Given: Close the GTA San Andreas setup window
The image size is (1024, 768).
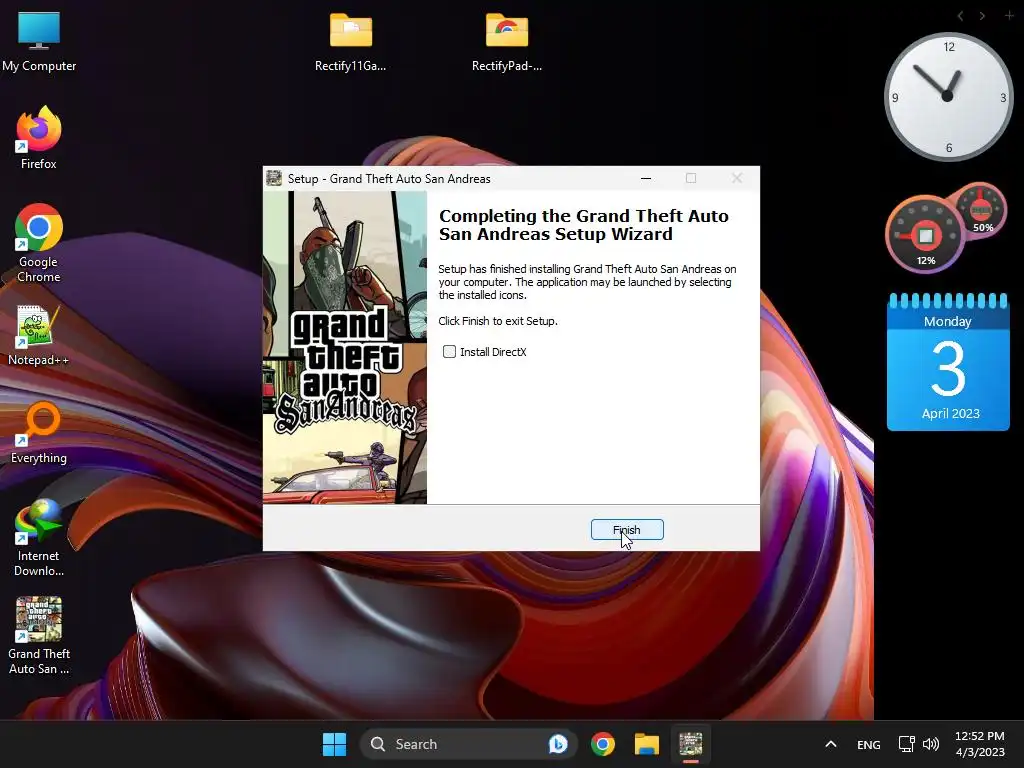Looking at the screenshot, I should click(x=737, y=178).
